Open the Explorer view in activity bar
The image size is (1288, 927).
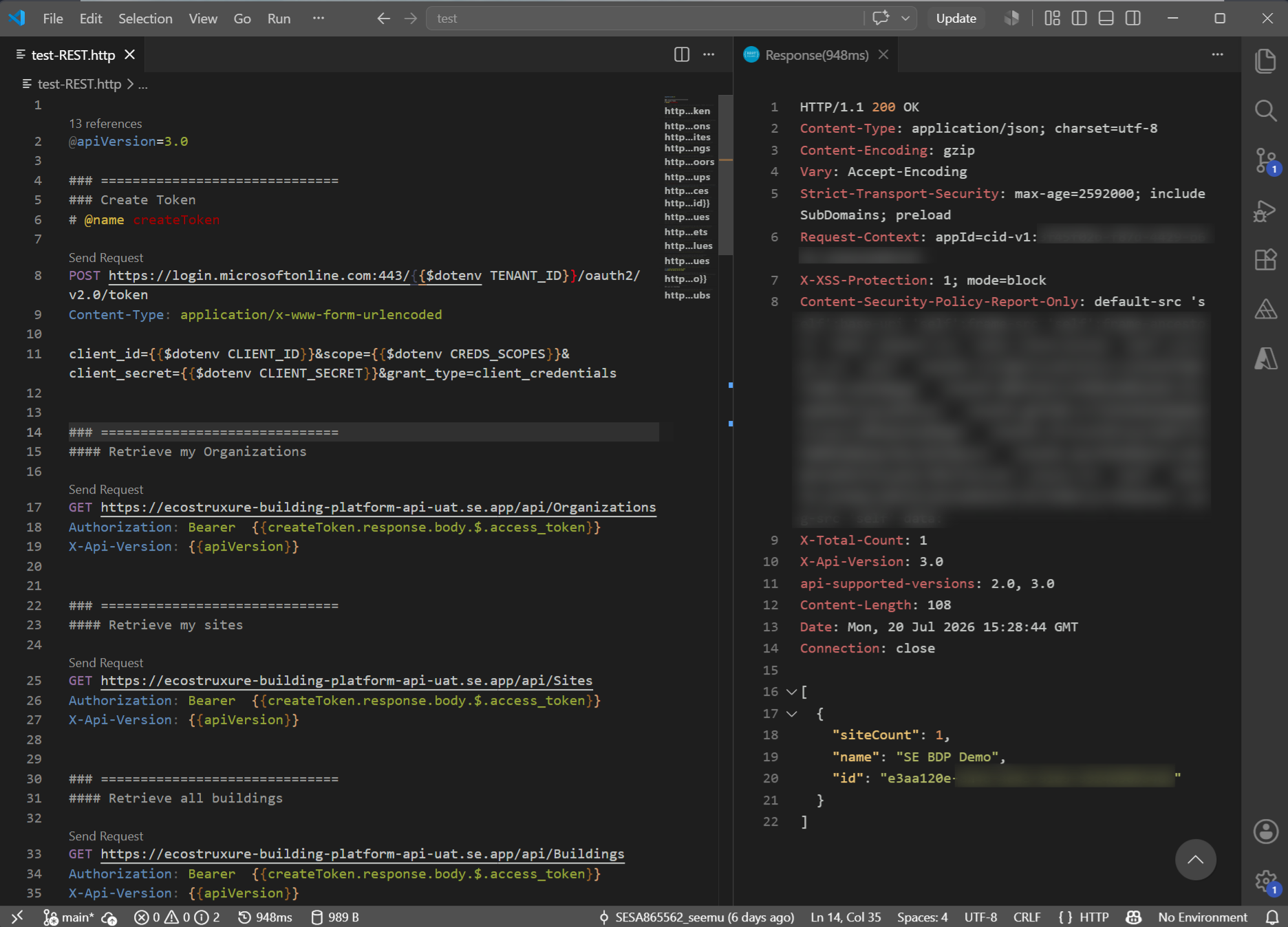pos(1265,61)
